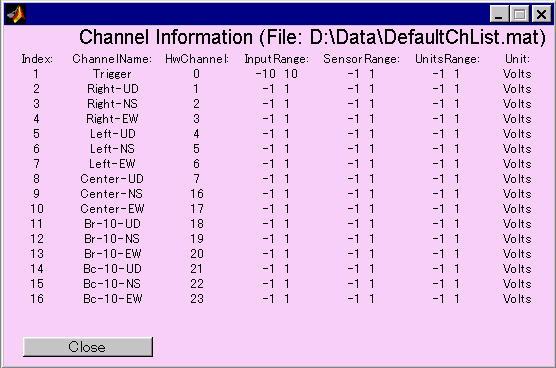
Task: Select the Center-UD channel name
Action: (112, 179)
